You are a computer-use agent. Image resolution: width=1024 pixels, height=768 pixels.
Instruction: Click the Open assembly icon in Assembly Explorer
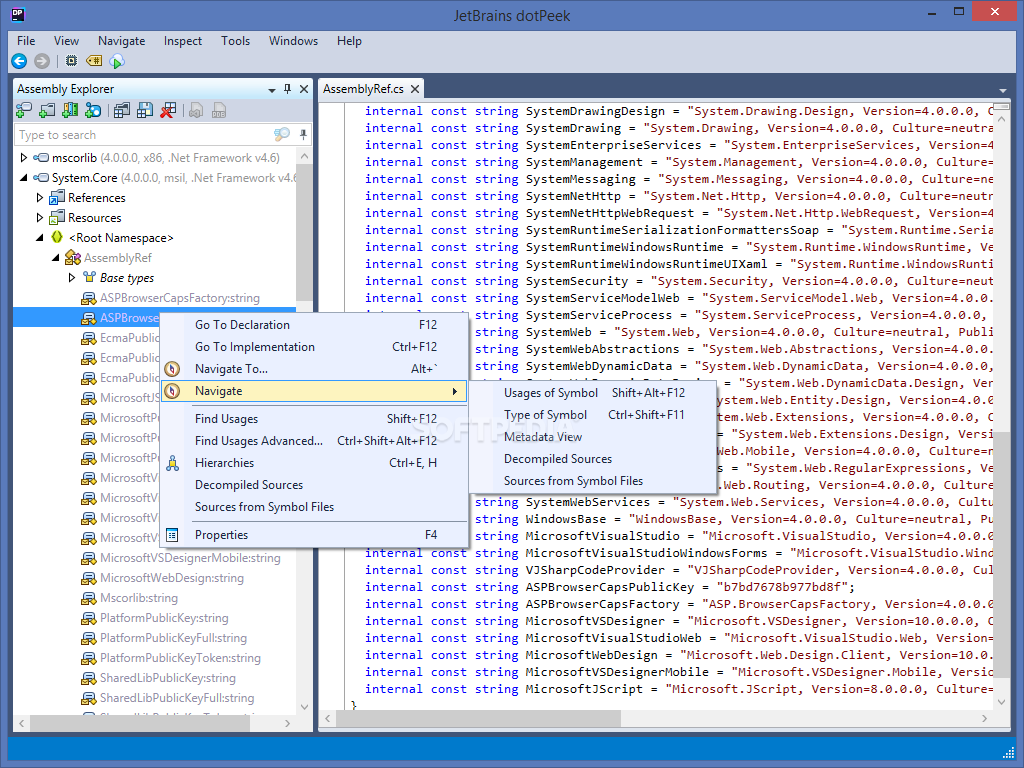click(24, 111)
